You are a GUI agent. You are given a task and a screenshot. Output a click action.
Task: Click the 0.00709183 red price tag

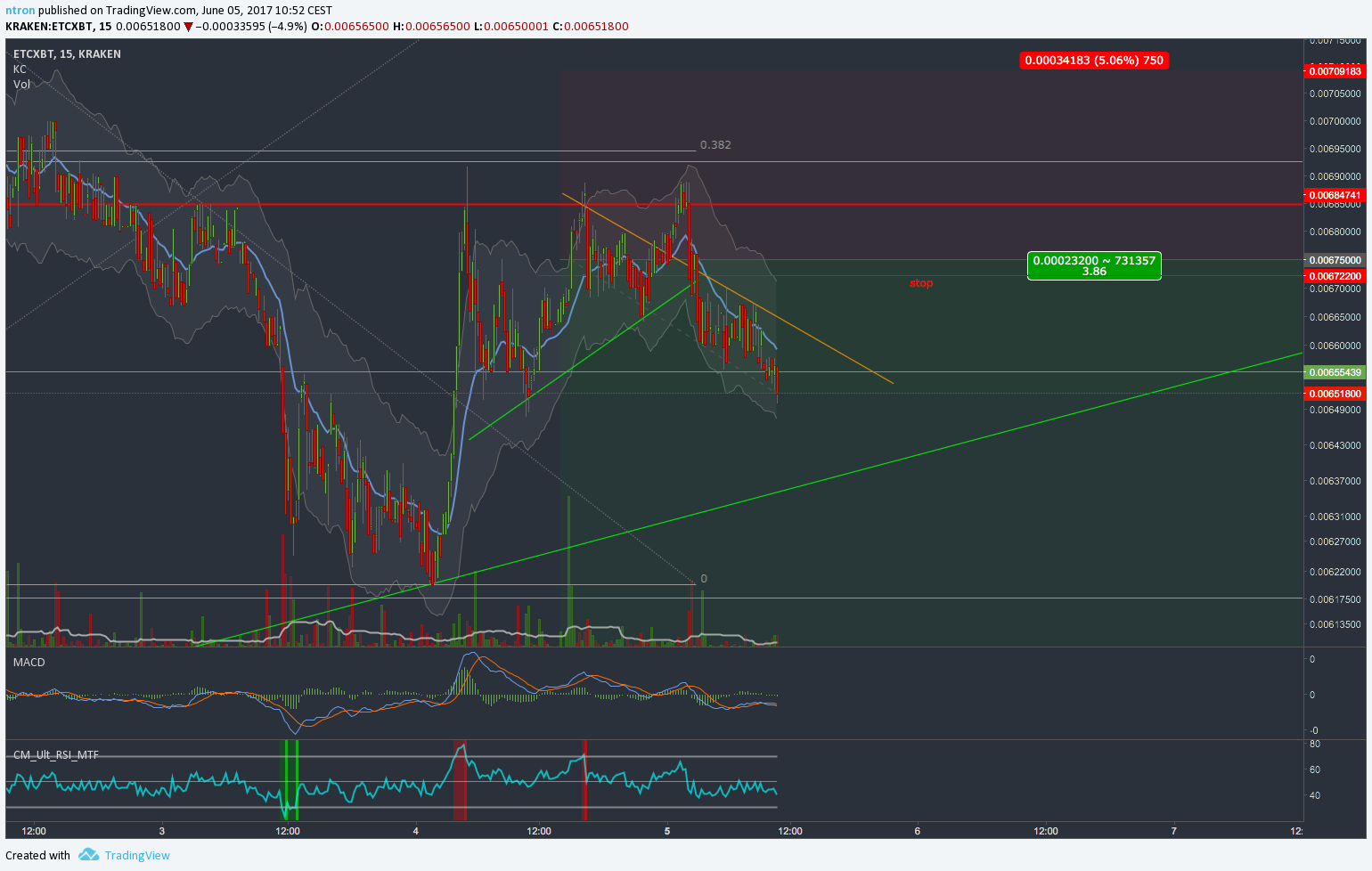coord(1335,71)
